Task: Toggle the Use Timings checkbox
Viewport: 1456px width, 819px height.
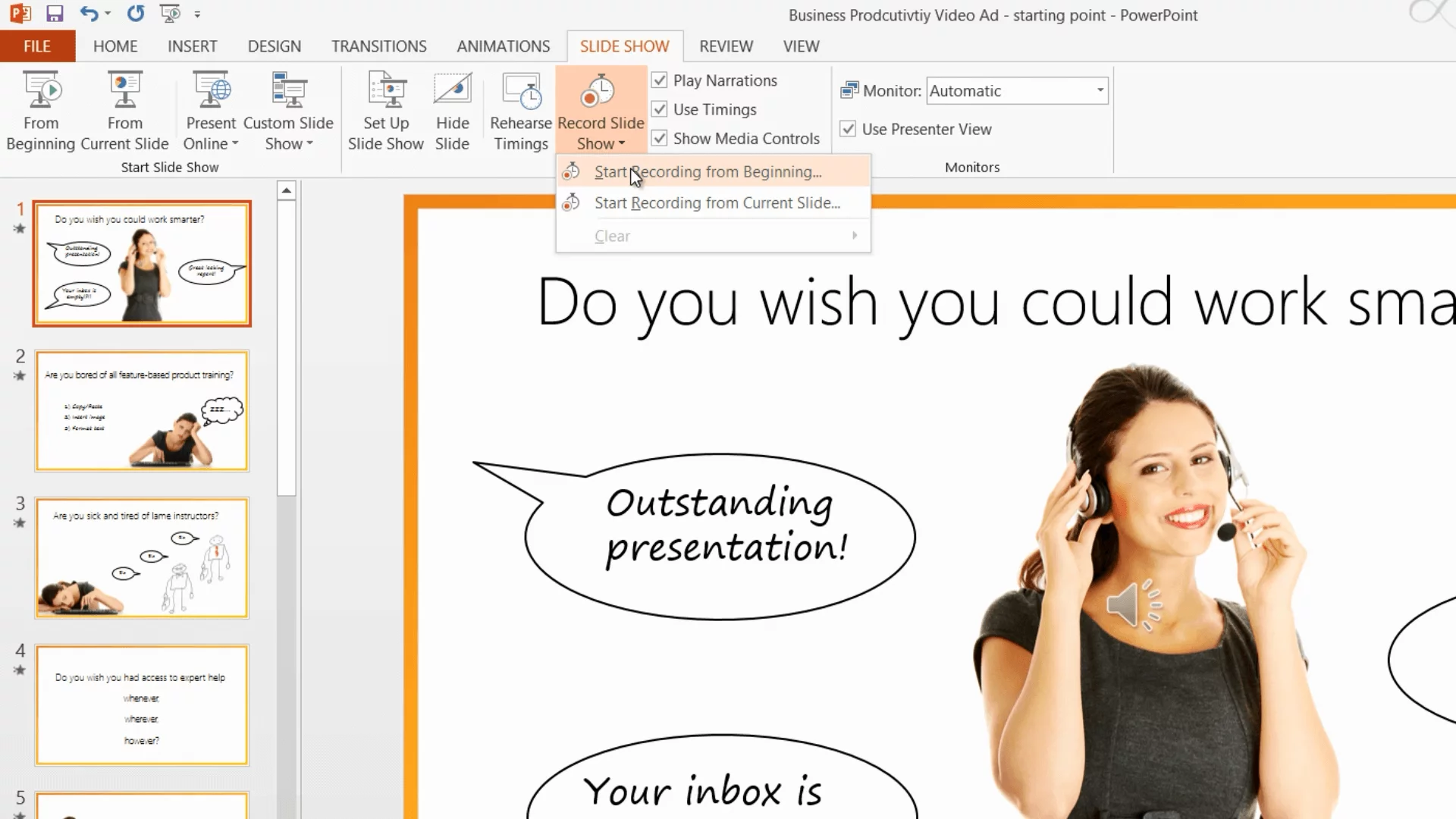Action: (x=659, y=109)
